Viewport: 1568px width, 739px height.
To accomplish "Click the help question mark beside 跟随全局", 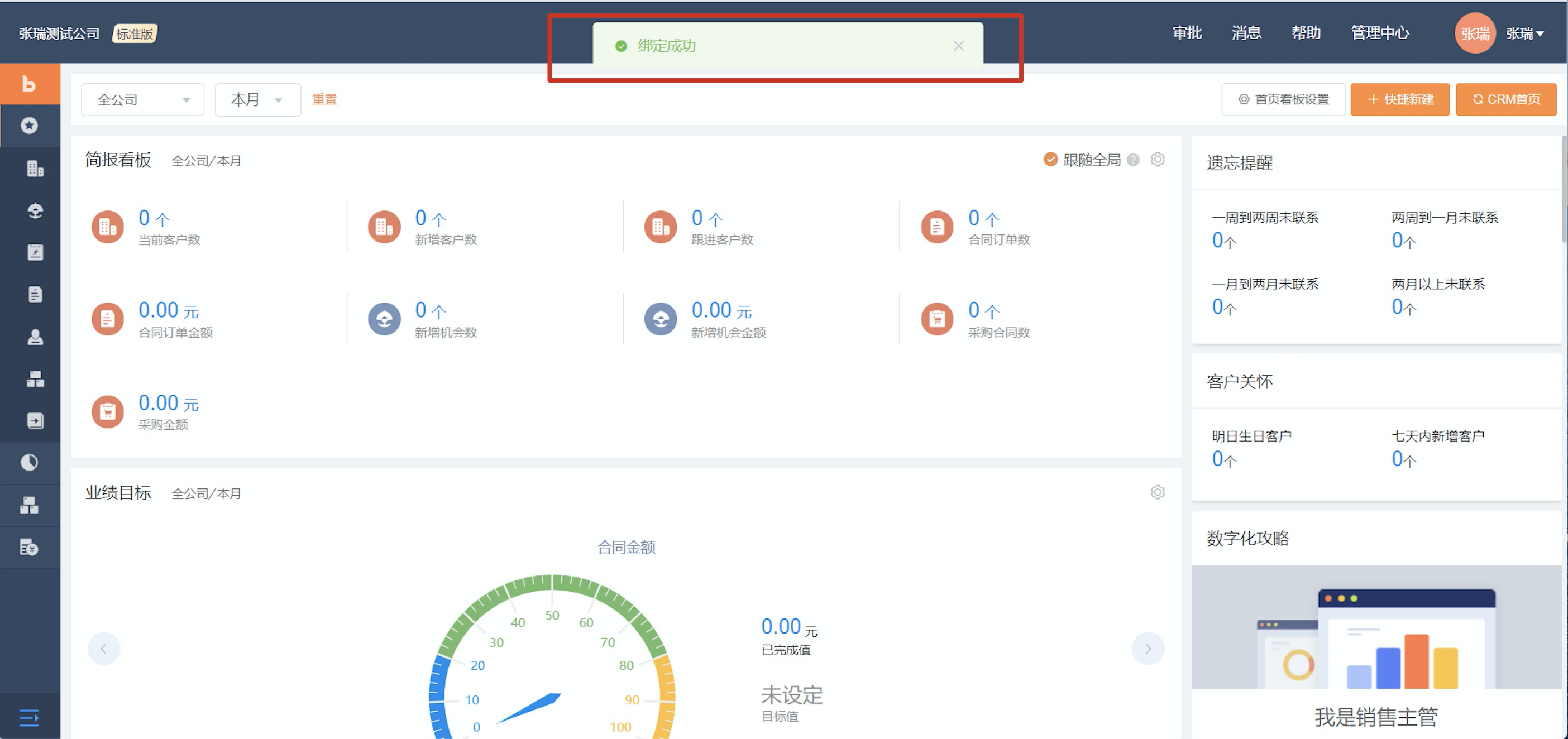I will [1133, 160].
